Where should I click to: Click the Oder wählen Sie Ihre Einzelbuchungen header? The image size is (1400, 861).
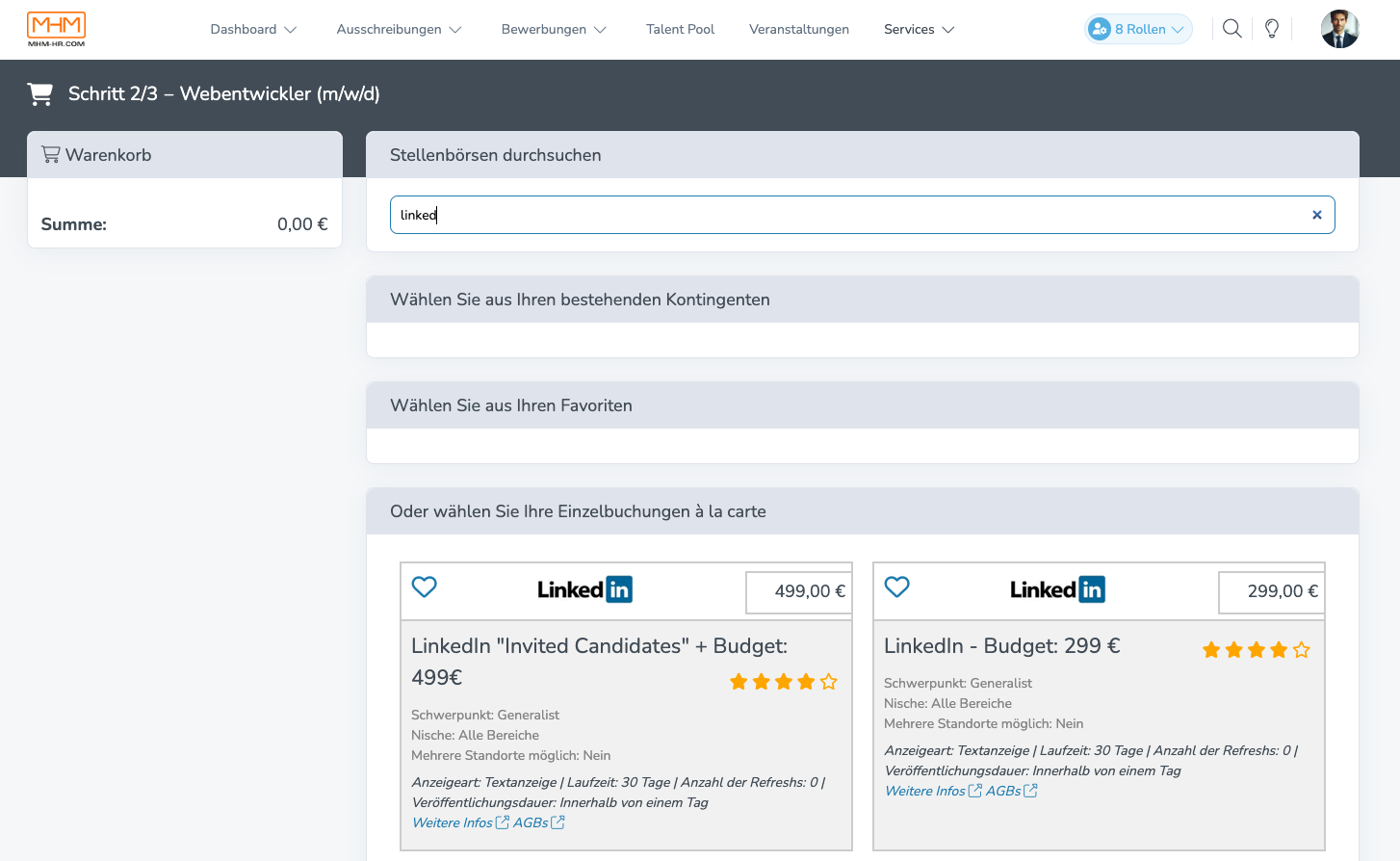[862, 511]
